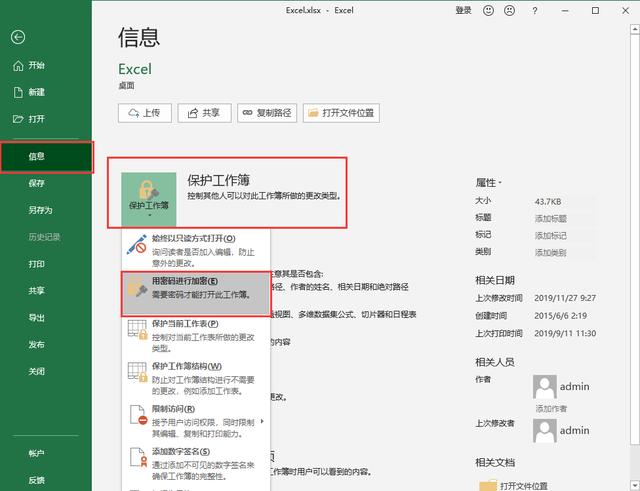Open 反馈 in the sidebar
The height and width of the screenshot is (491, 640).
47,480
